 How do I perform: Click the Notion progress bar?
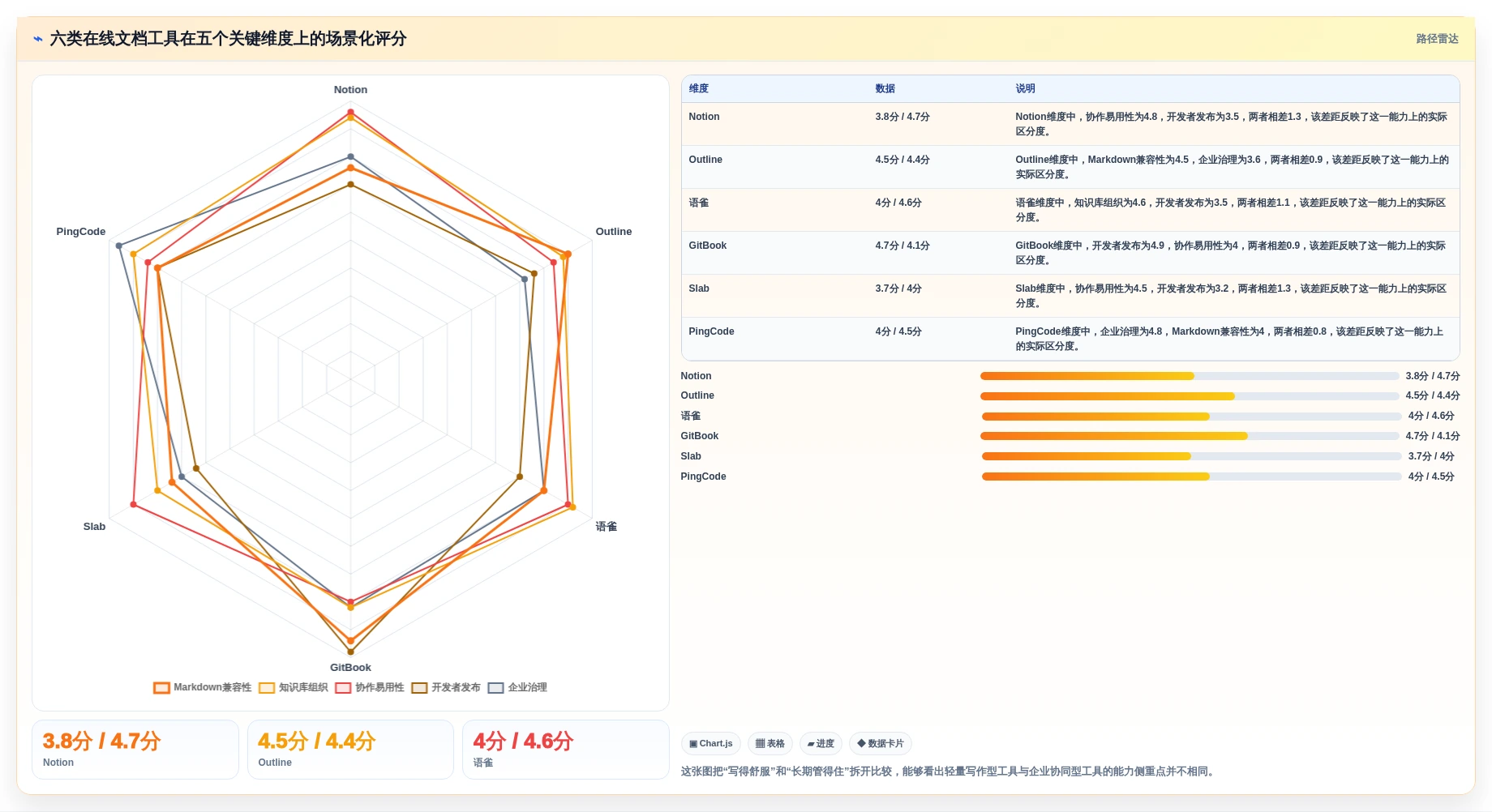1190,376
